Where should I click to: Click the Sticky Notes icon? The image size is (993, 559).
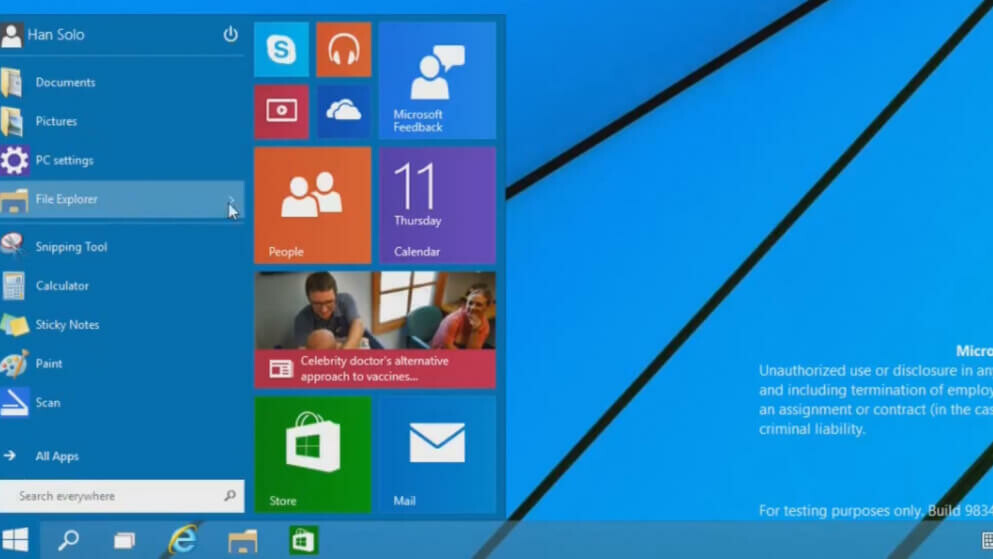tap(14, 325)
